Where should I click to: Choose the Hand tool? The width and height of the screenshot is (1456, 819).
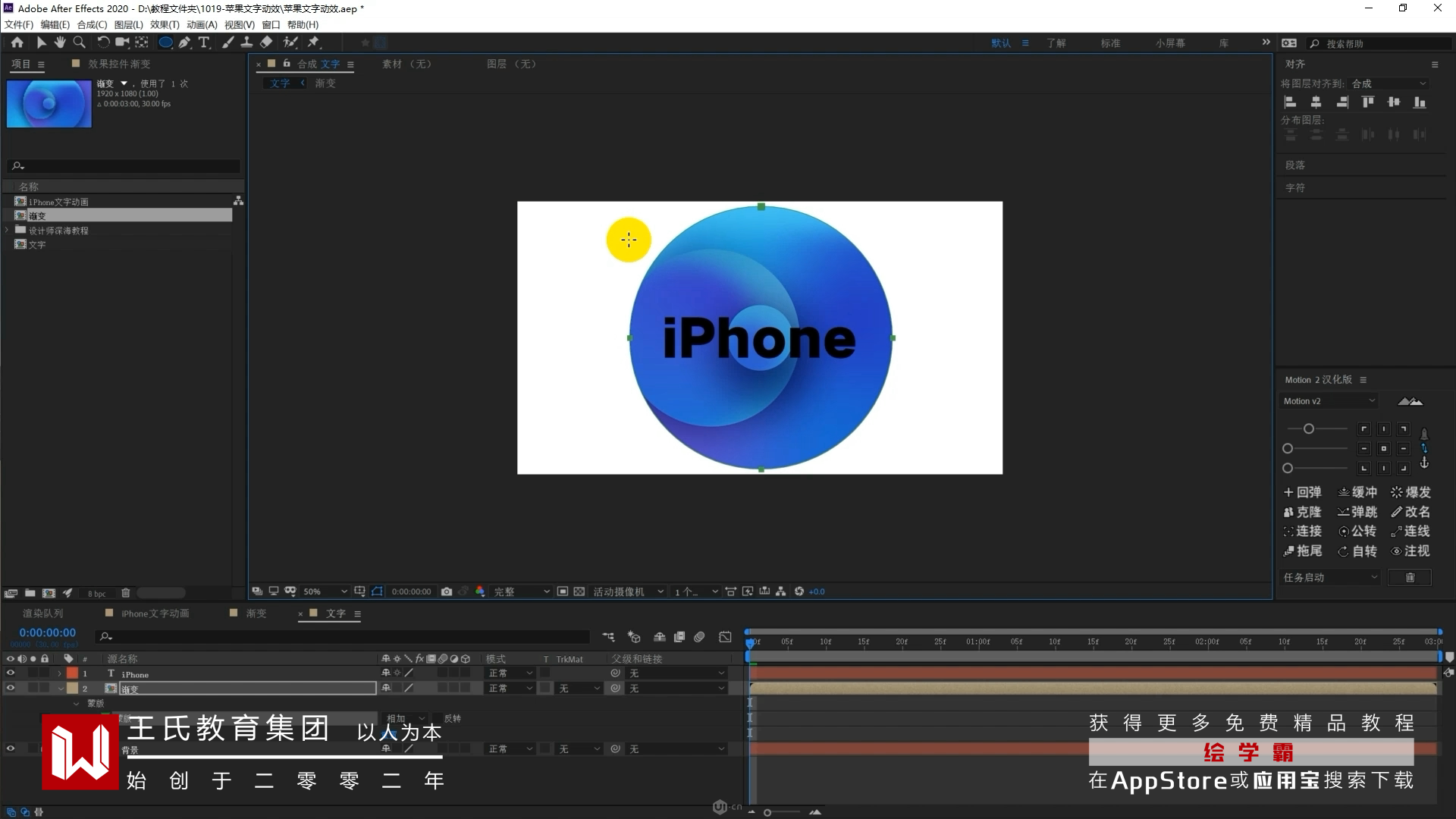tap(60, 42)
